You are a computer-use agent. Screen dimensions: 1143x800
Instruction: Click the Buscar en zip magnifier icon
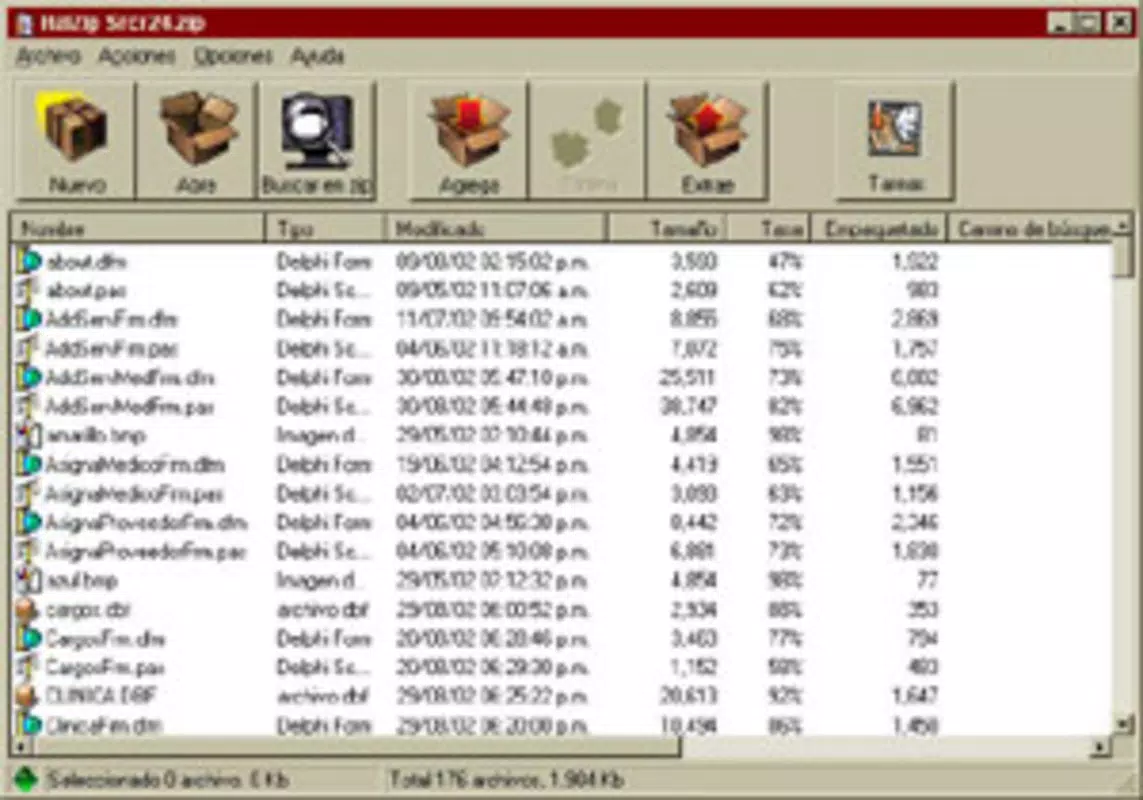[317, 131]
